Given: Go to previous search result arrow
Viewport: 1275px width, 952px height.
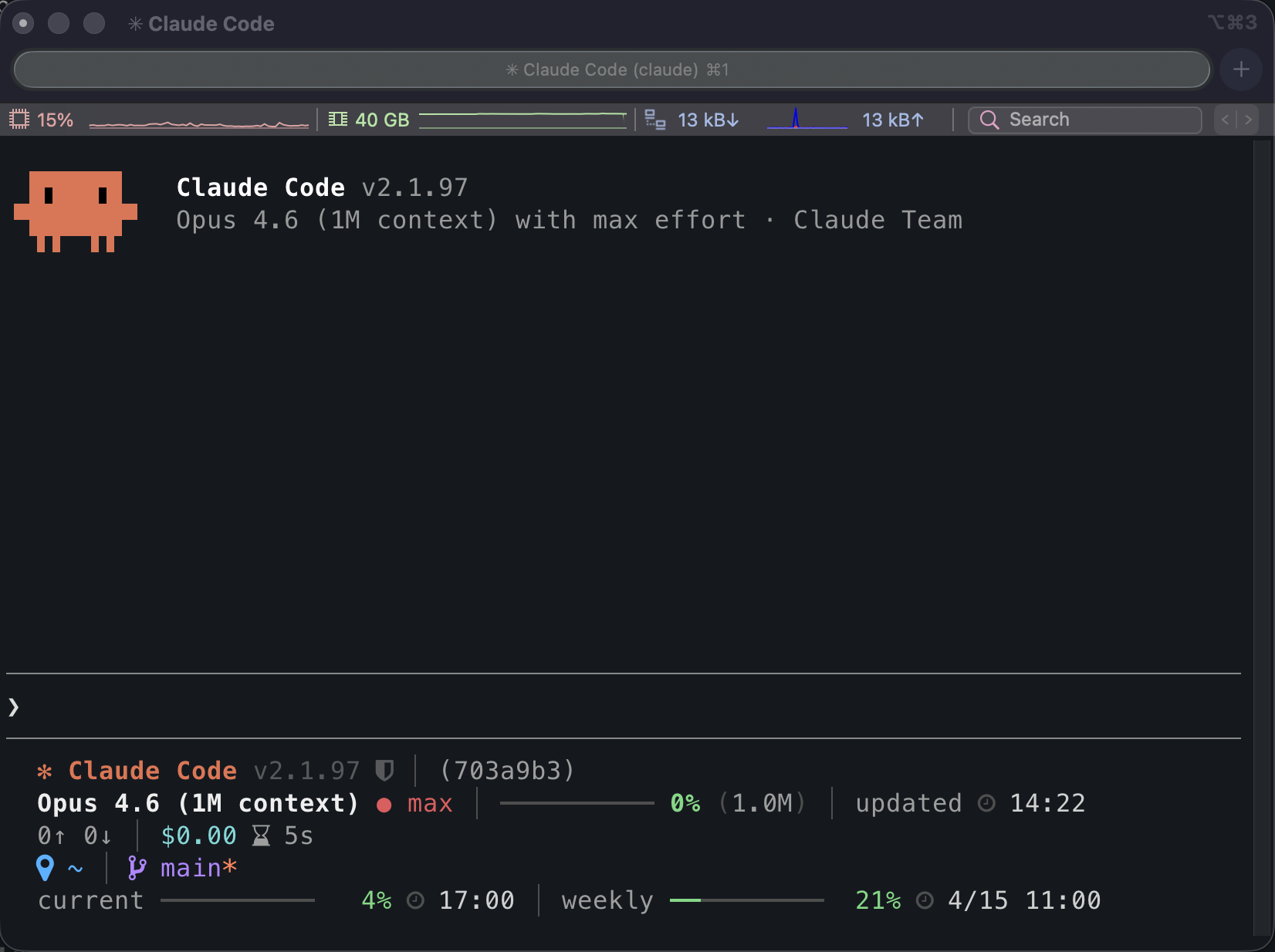Looking at the screenshot, I should coord(1226,120).
